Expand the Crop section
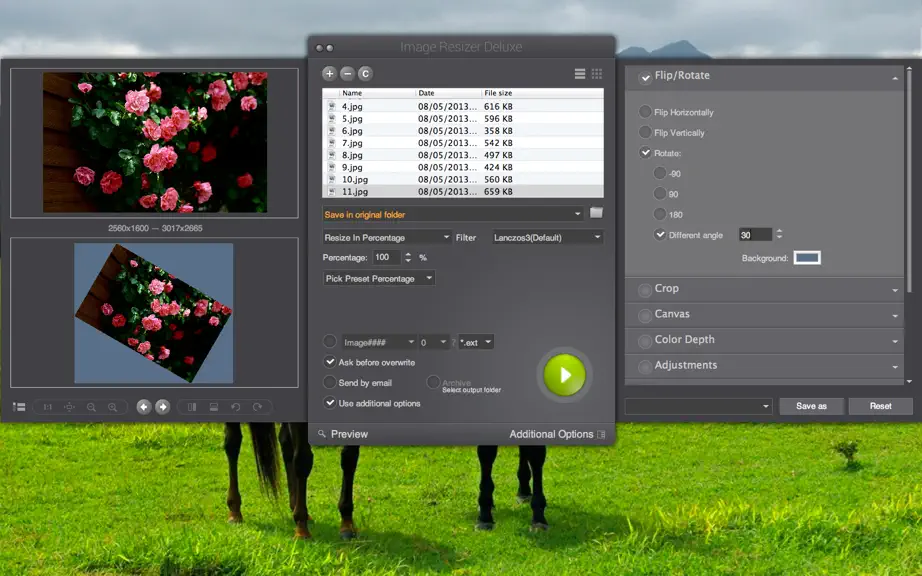 764,289
